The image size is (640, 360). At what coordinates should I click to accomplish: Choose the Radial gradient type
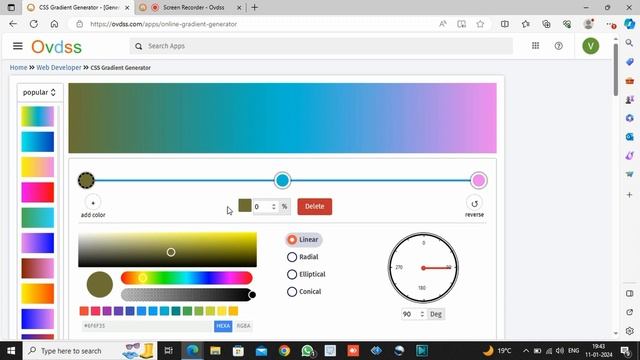point(303,257)
